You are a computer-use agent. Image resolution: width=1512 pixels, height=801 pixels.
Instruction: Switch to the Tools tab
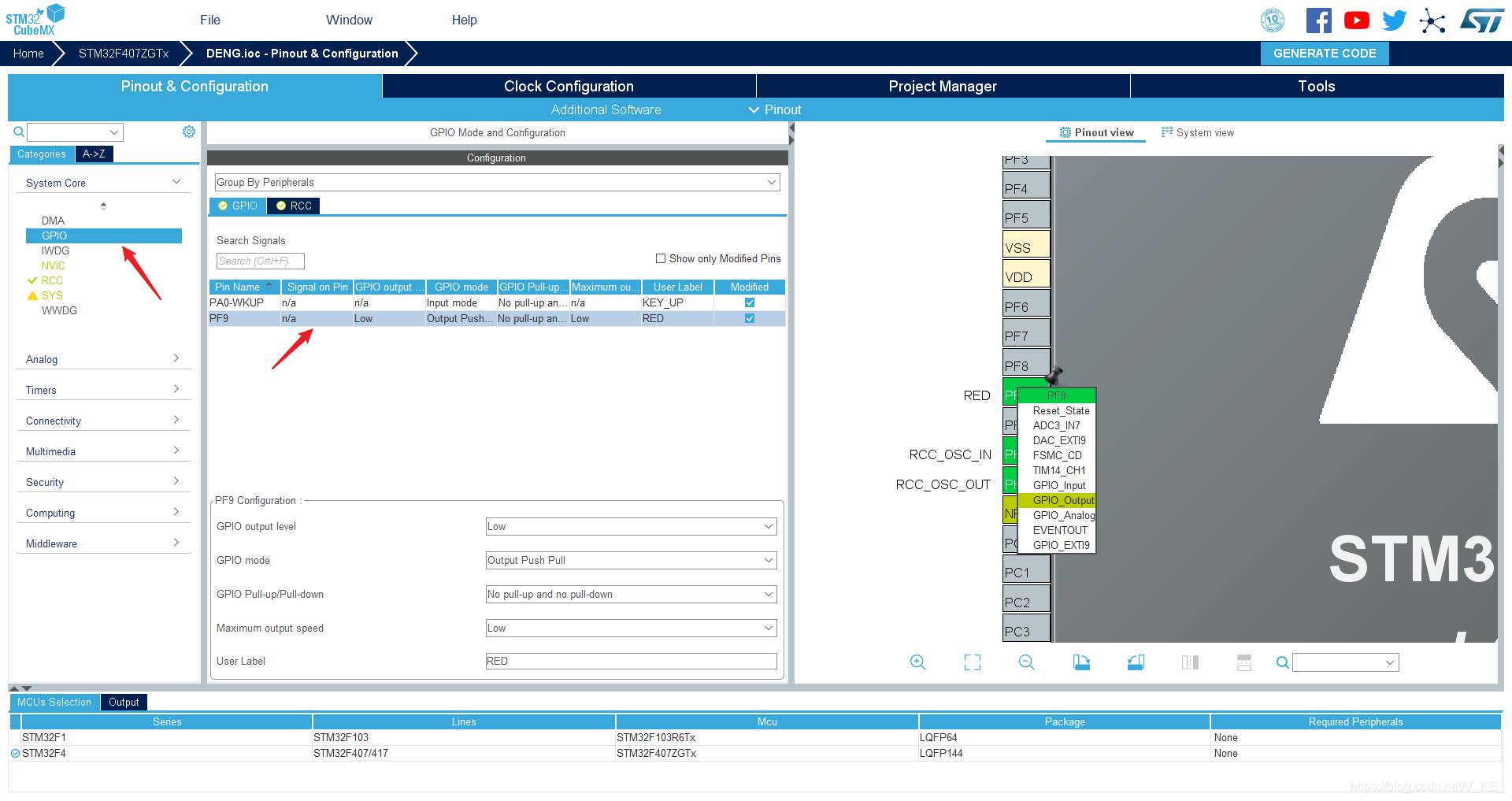click(1317, 86)
